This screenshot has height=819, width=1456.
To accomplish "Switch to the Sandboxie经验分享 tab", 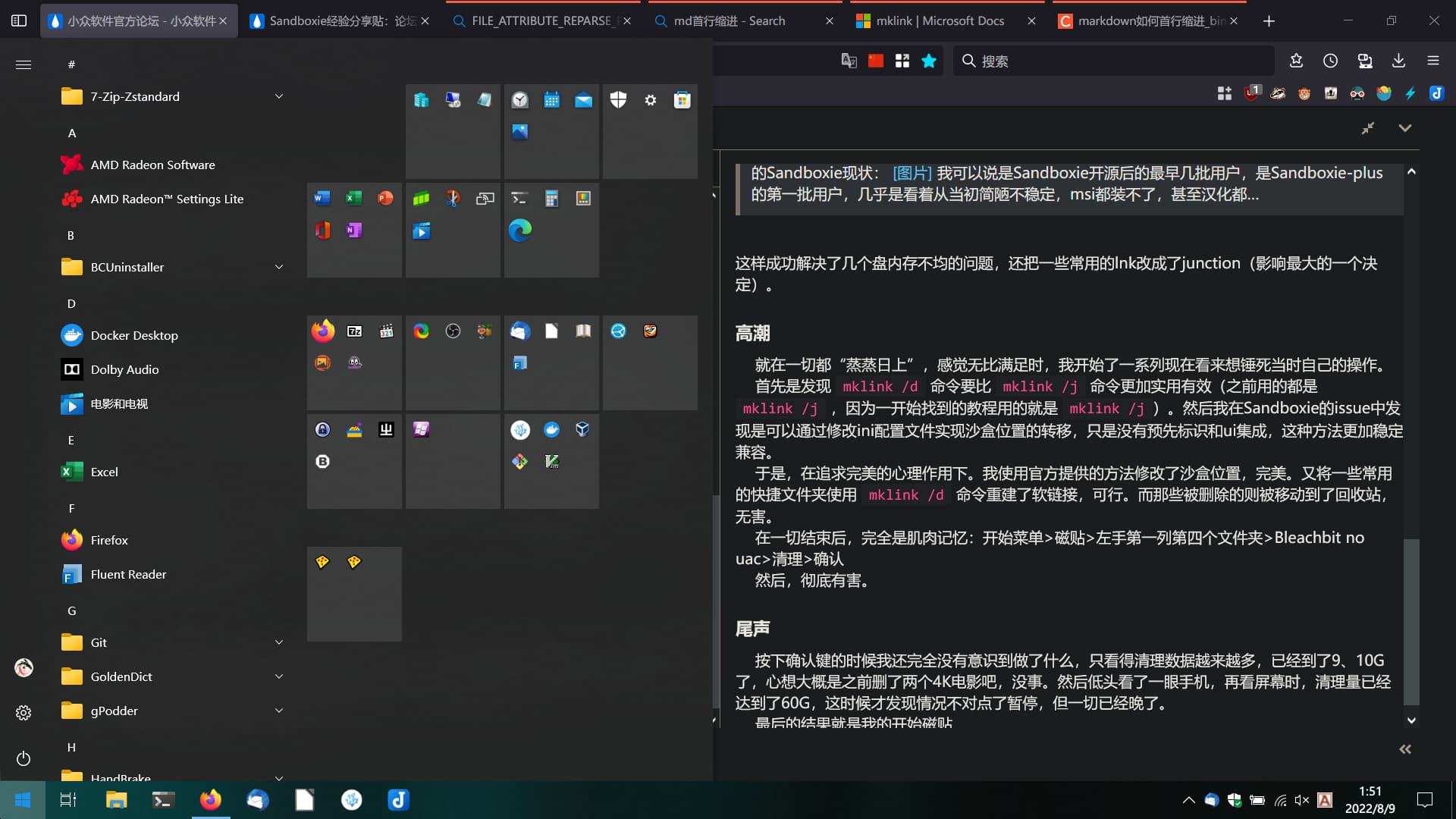I will click(341, 20).
